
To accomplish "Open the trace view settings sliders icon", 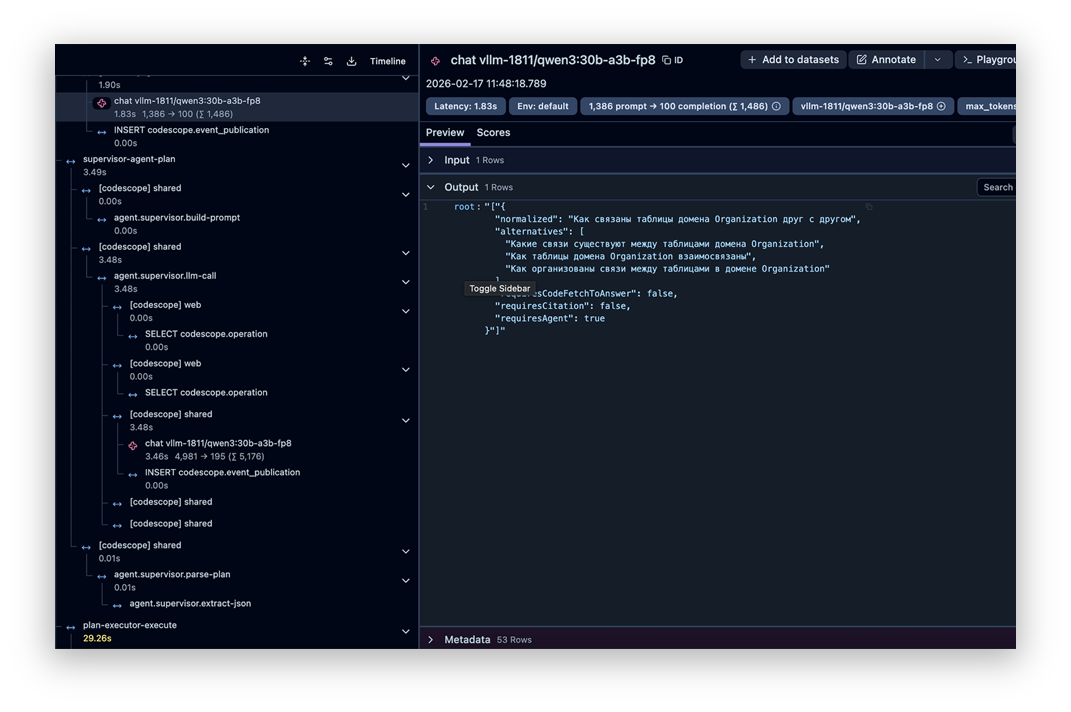I will tap(328, 61).
